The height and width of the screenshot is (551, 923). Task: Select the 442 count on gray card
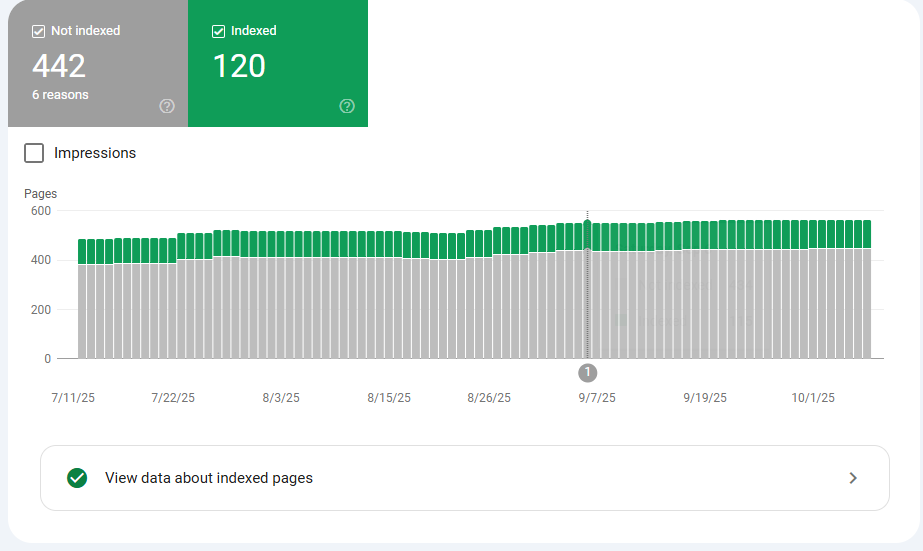click(x=59, y=66)
